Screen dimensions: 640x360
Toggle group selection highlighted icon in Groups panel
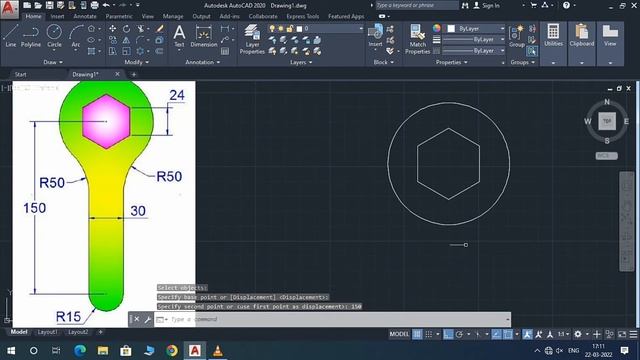531,51
